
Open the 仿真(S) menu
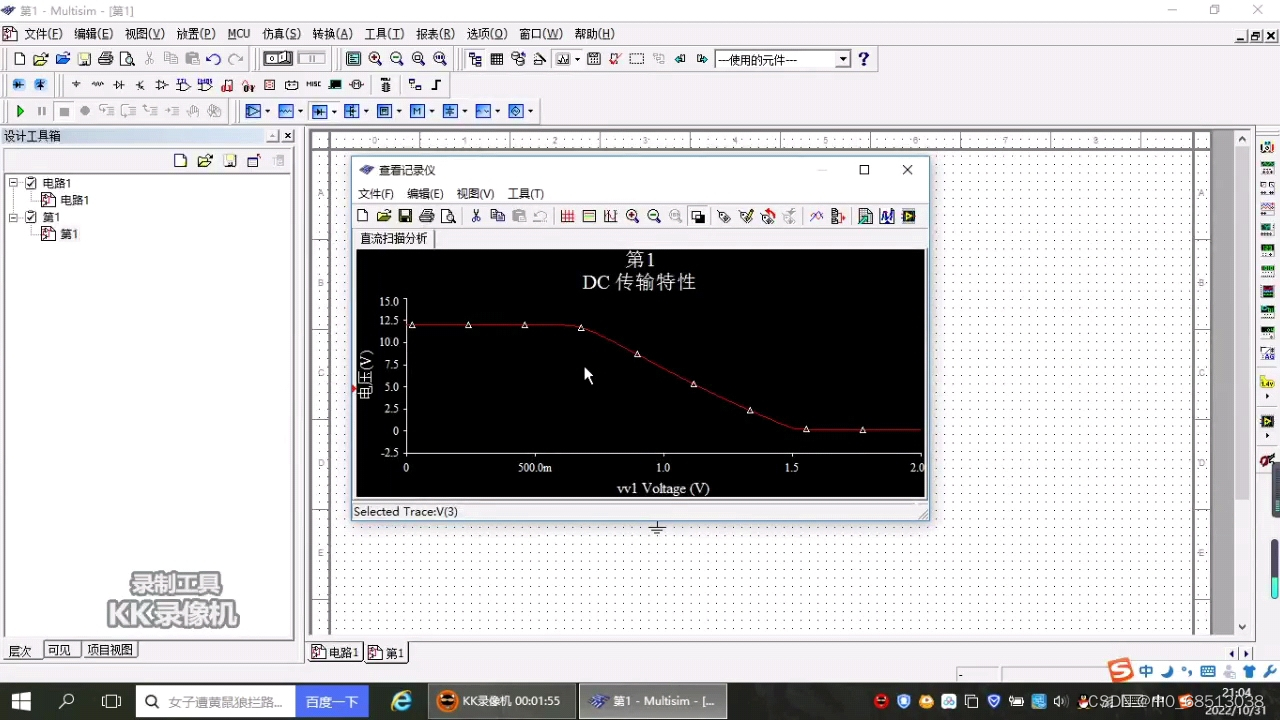point(281,34)
